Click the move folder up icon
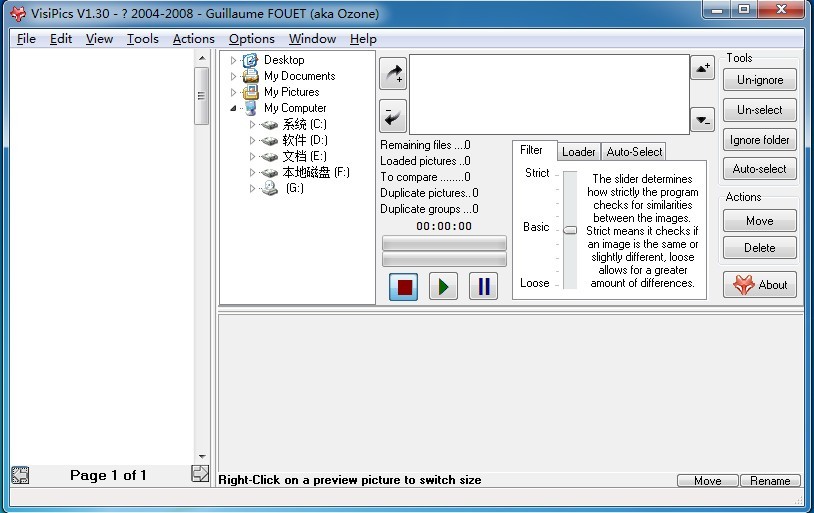Image resolution: width=814 pixels, height=513 pixels. 702,68
